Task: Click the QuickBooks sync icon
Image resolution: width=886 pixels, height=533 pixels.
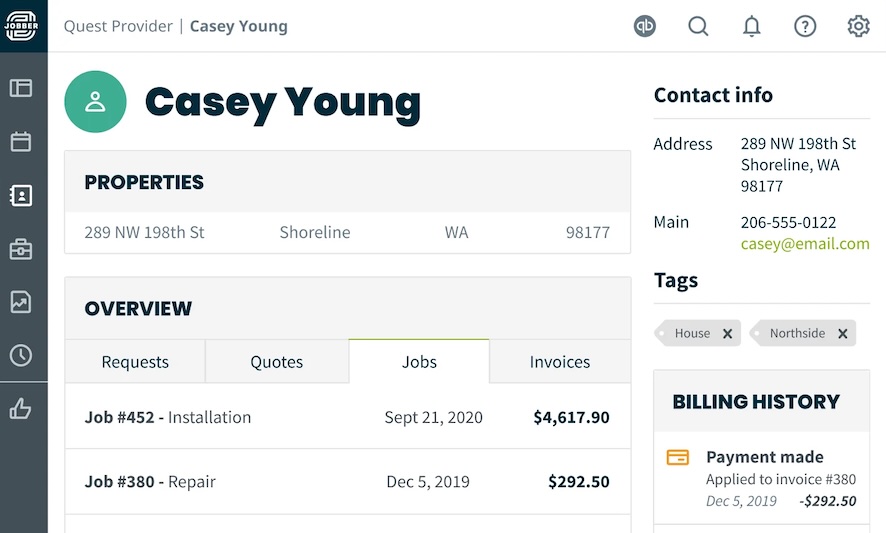Action: click(645, 27)
